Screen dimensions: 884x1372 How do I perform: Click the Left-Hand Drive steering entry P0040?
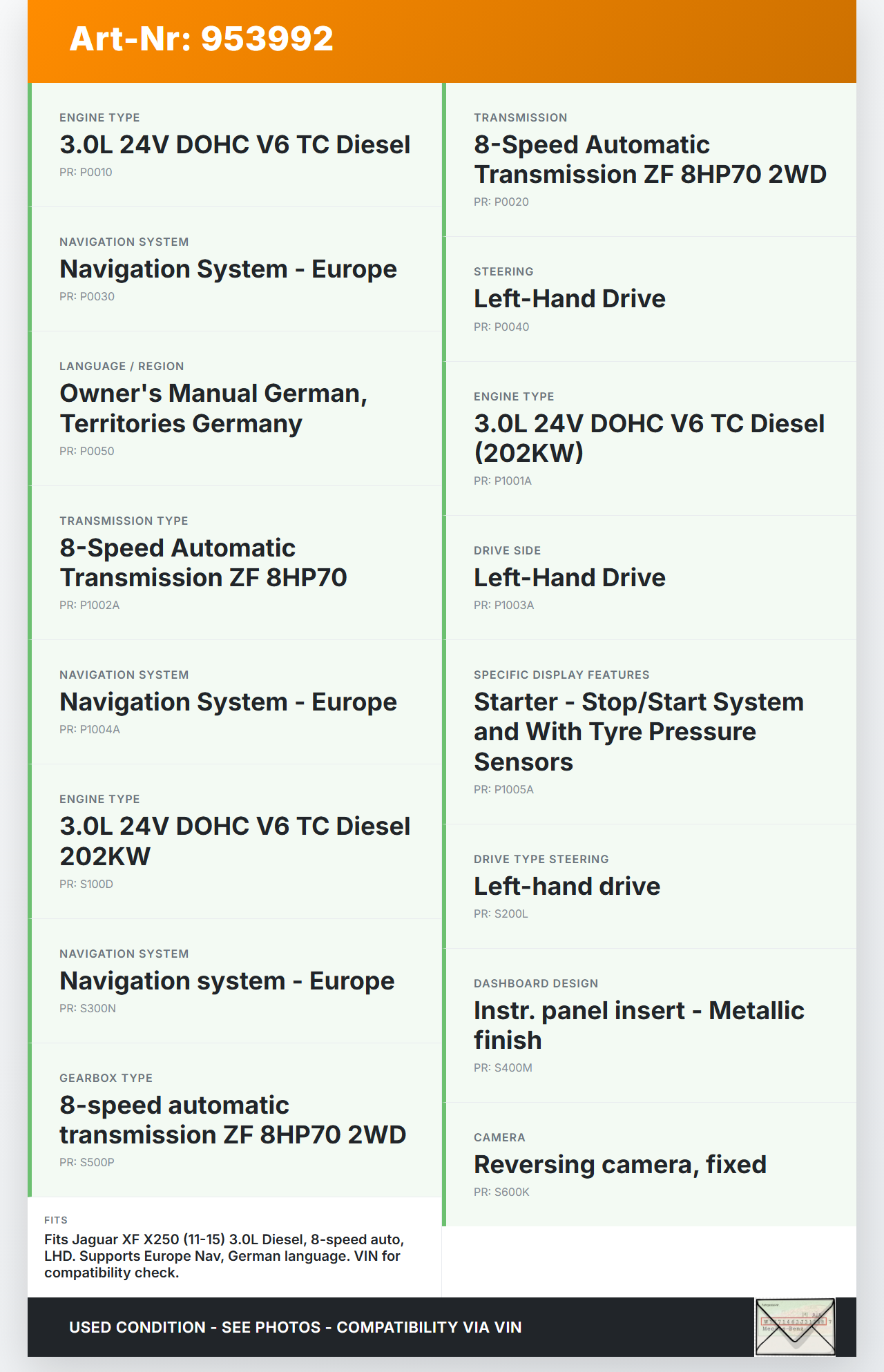(x=649, y=299)
